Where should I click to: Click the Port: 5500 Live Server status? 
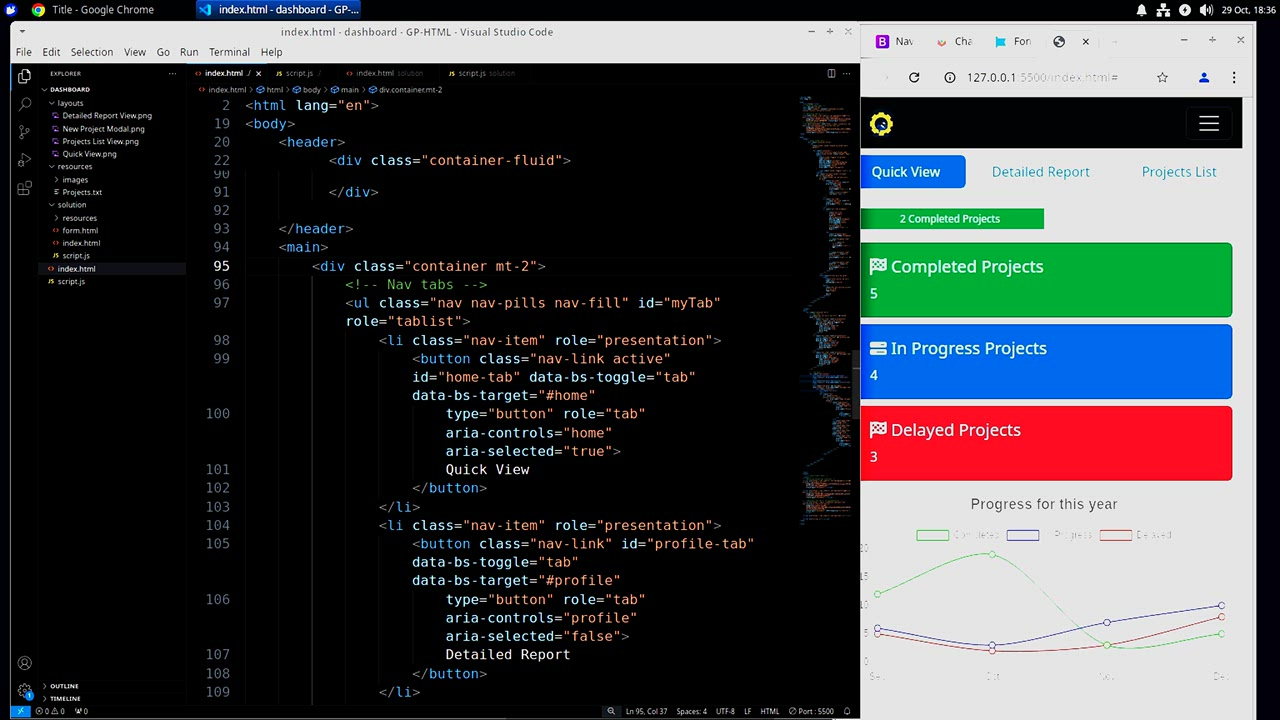[811, 711]
